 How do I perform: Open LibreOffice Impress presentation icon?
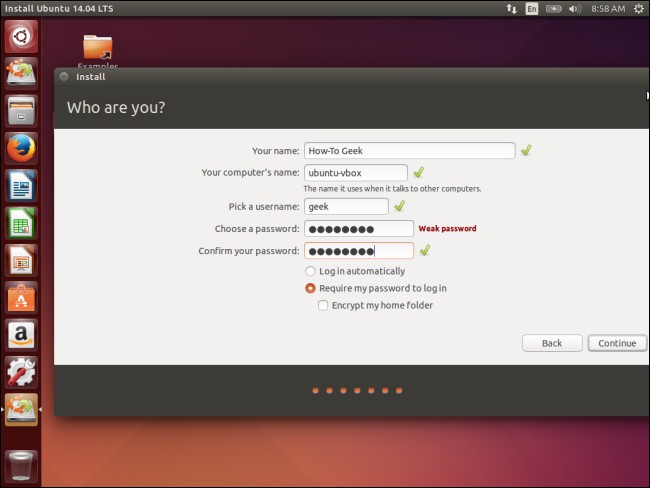[21, 260]
